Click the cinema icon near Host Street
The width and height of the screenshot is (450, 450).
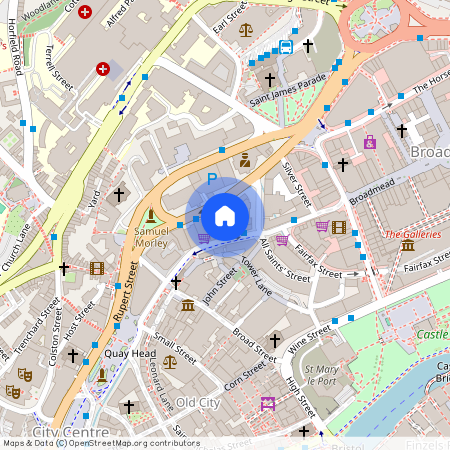tap(97, 268)
